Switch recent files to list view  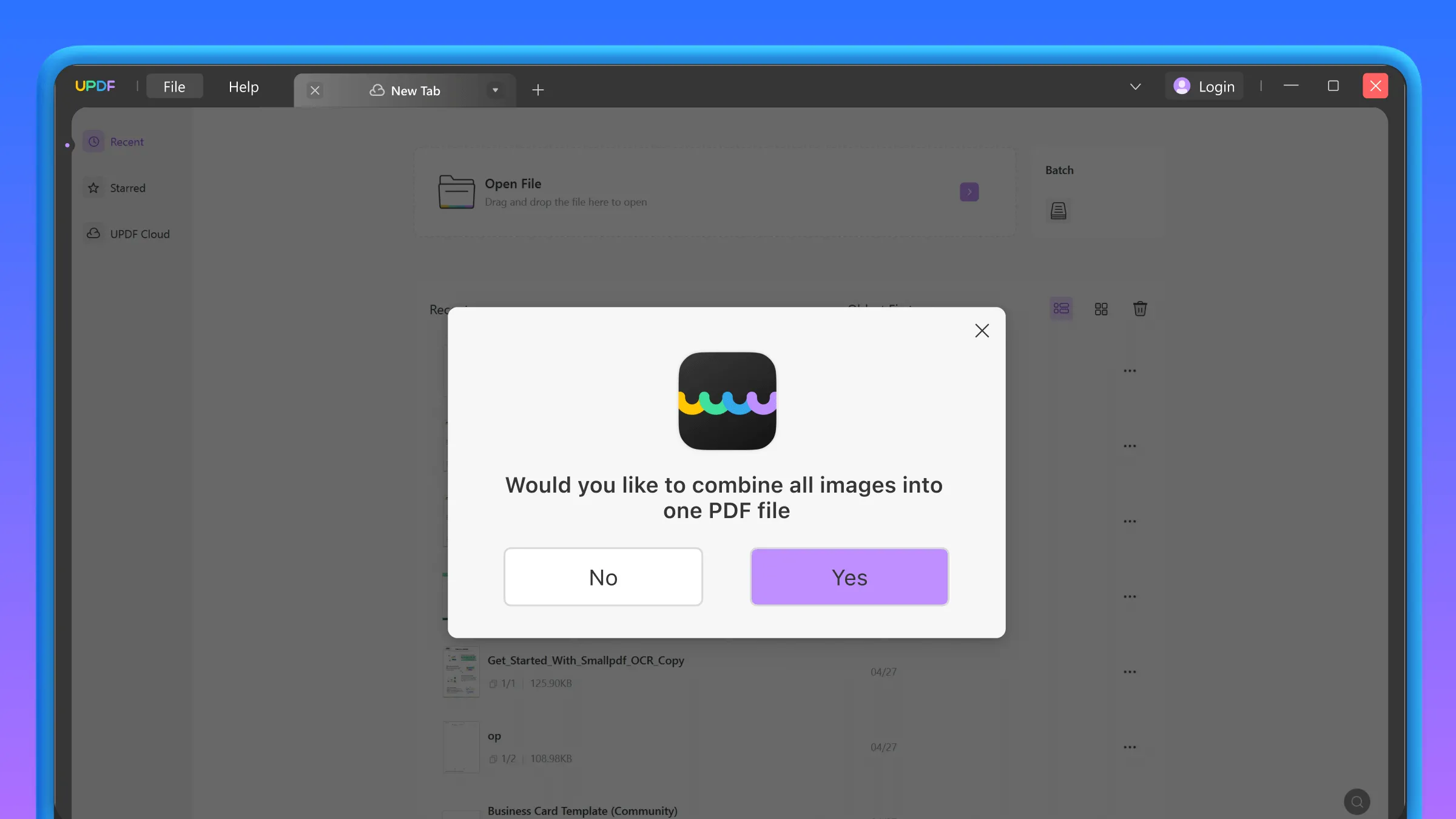(x=1060, y=309)
